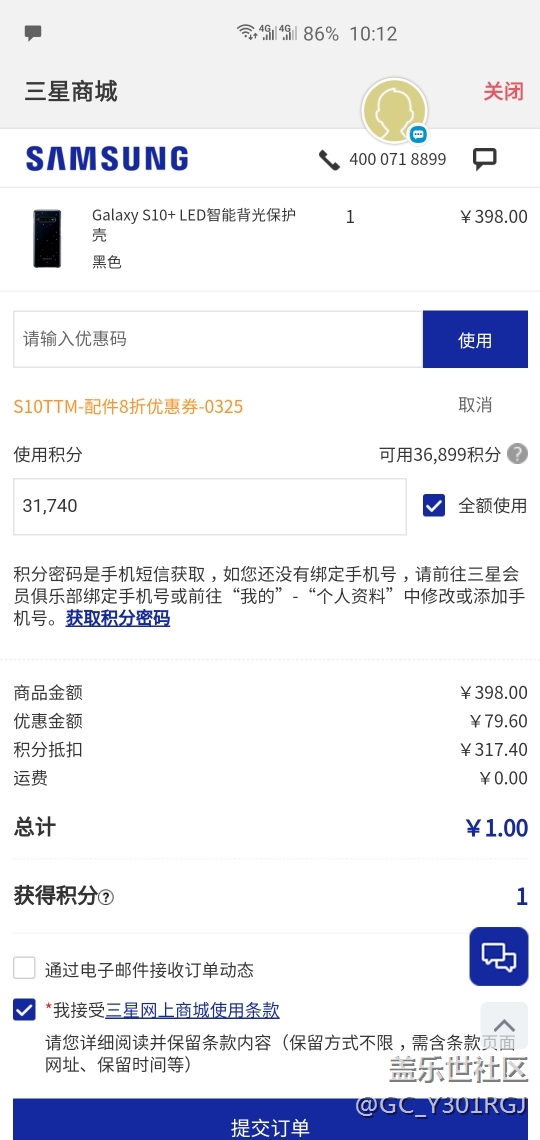Open the notification icon in status bar
Image resolution: width=540 pixels, height=1140 pixels.
click(33, 33)
